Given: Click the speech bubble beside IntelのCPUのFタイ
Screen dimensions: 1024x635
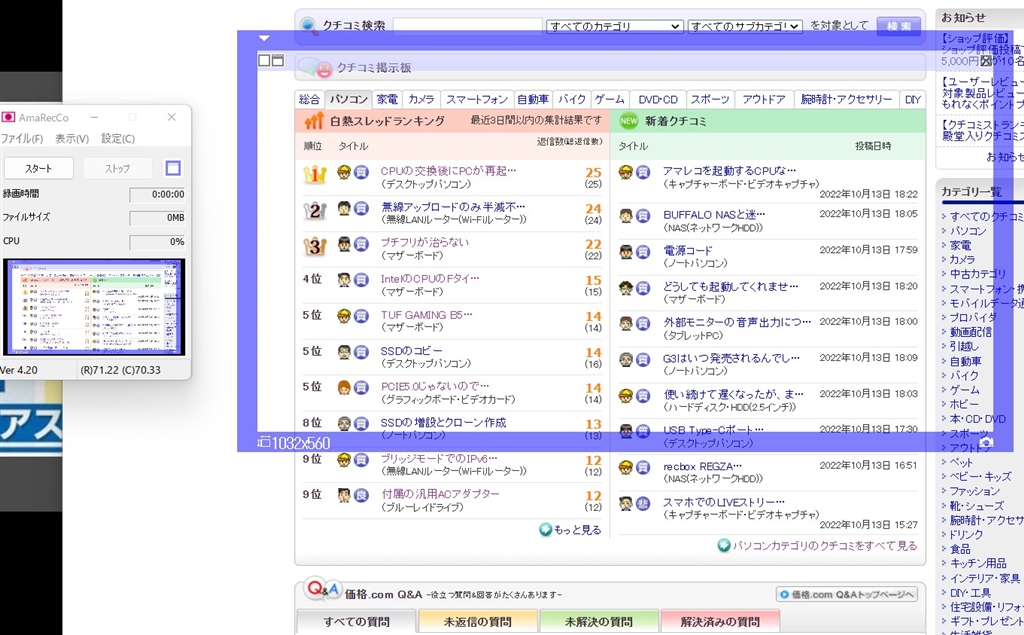Looking at the screenshot, I should pos(362,280).
